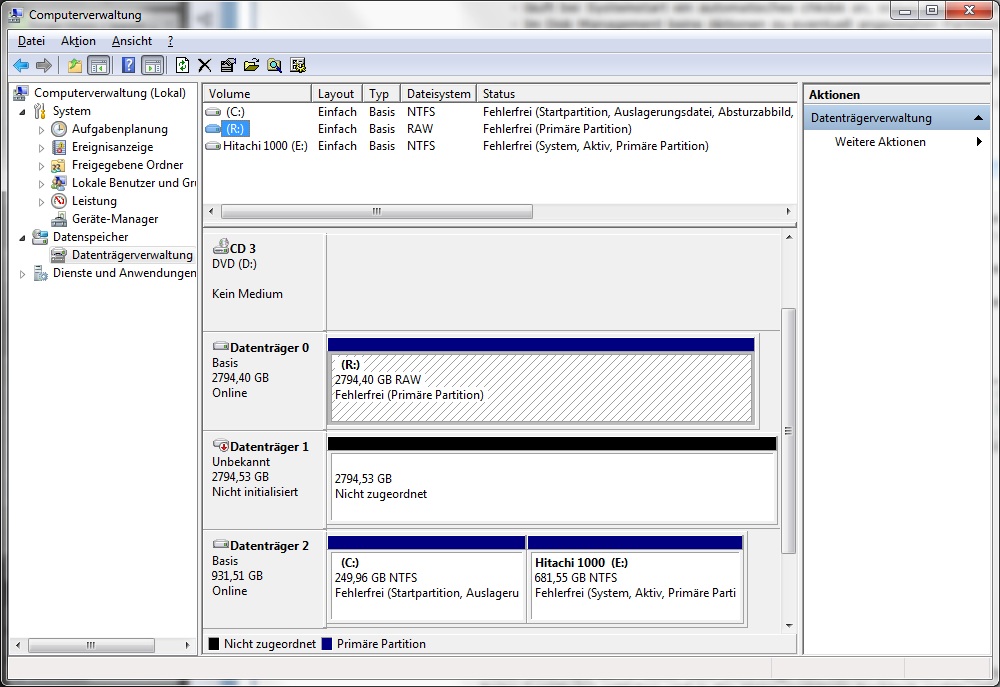The width and height of the screenshot is (1000, 687).
Task: Click the Leistung performance icon
Action: (x=59, y=201)
